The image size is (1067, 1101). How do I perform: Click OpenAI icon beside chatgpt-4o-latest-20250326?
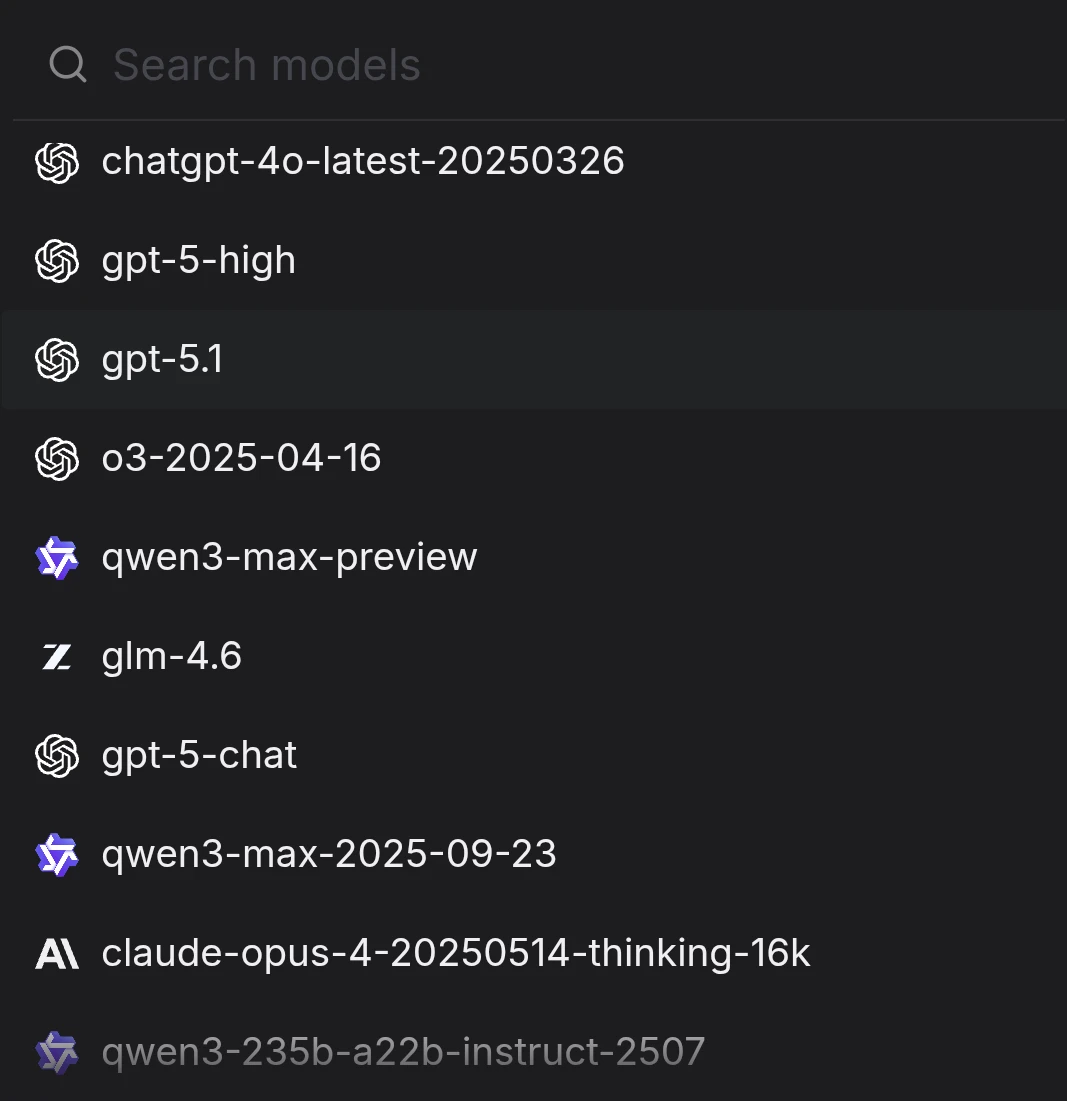point(57,162)
